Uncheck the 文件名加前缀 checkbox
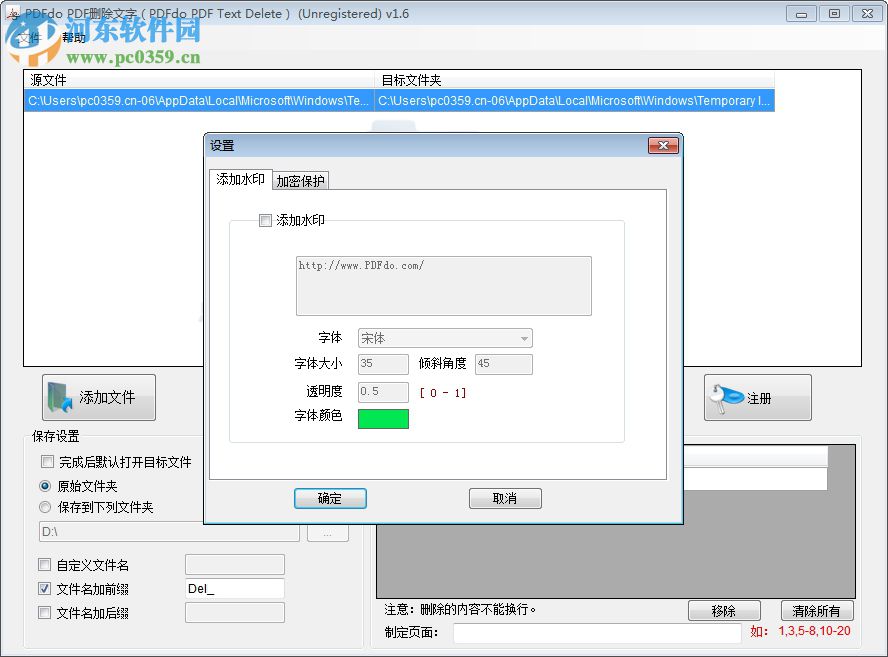This screenshot has width=888, height=657. 44,588
